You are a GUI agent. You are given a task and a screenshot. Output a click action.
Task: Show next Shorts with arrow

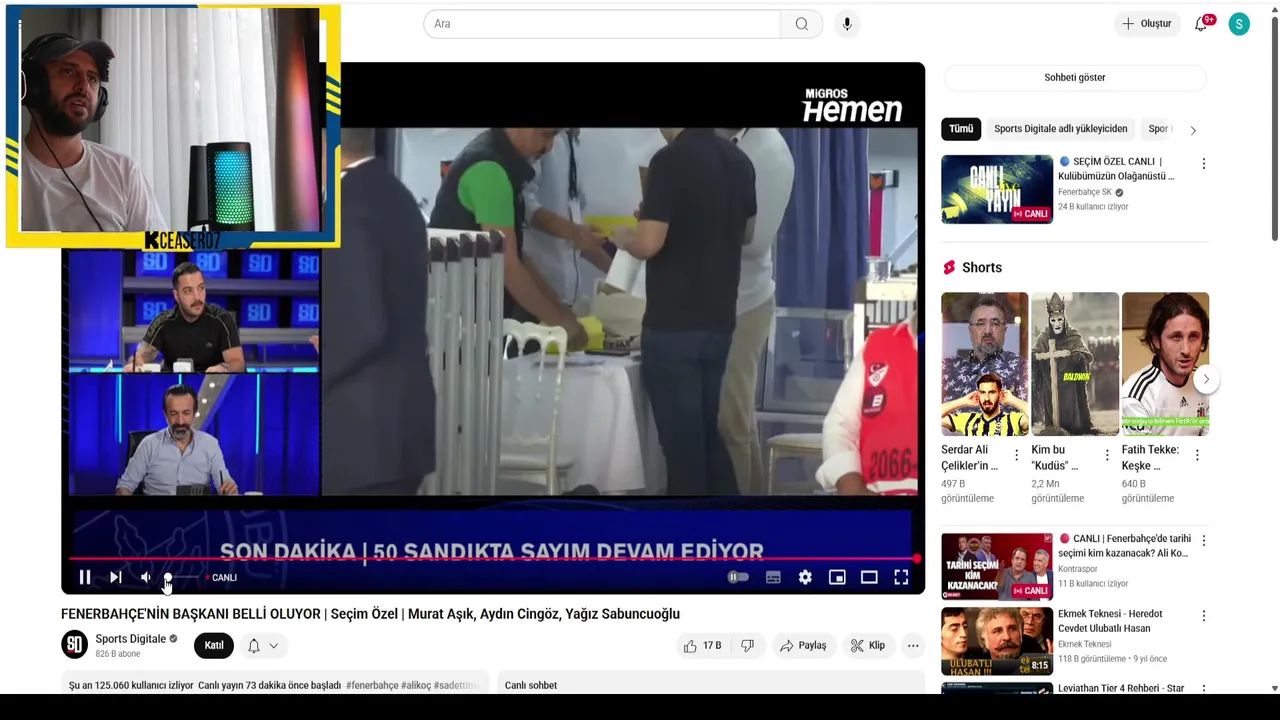coord(1206,379)
